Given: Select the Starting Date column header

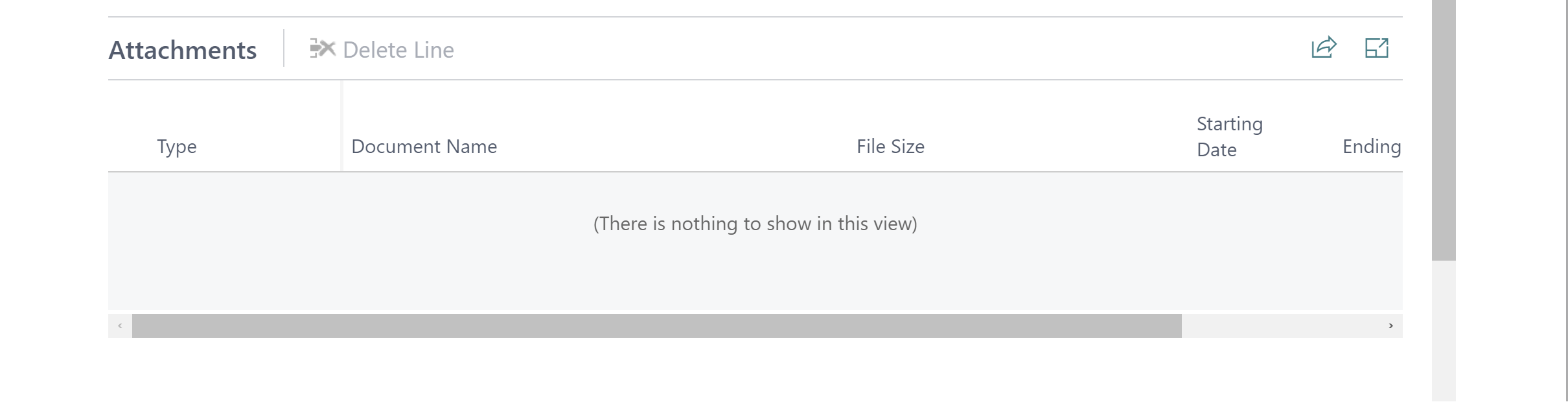Looking at the screenshot, I should [x=1229, y=136].
